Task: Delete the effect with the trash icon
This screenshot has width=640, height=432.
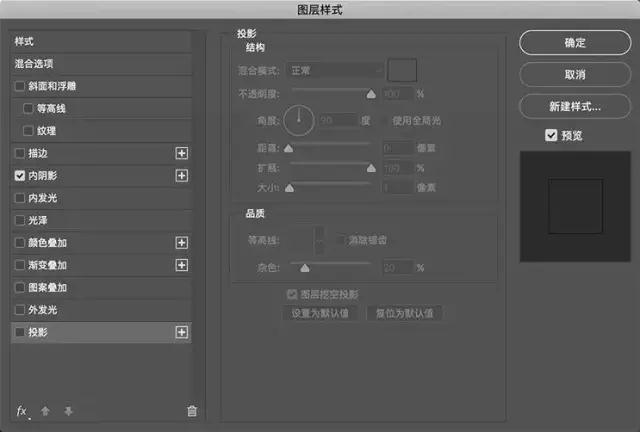Action: [x=192, y=411]
